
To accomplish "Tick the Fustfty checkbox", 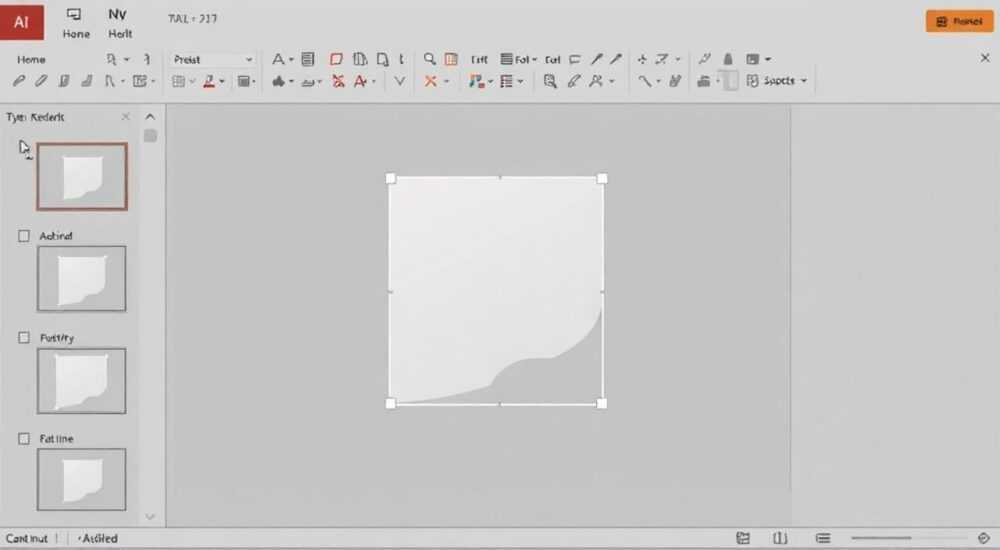I will point(24,338).
